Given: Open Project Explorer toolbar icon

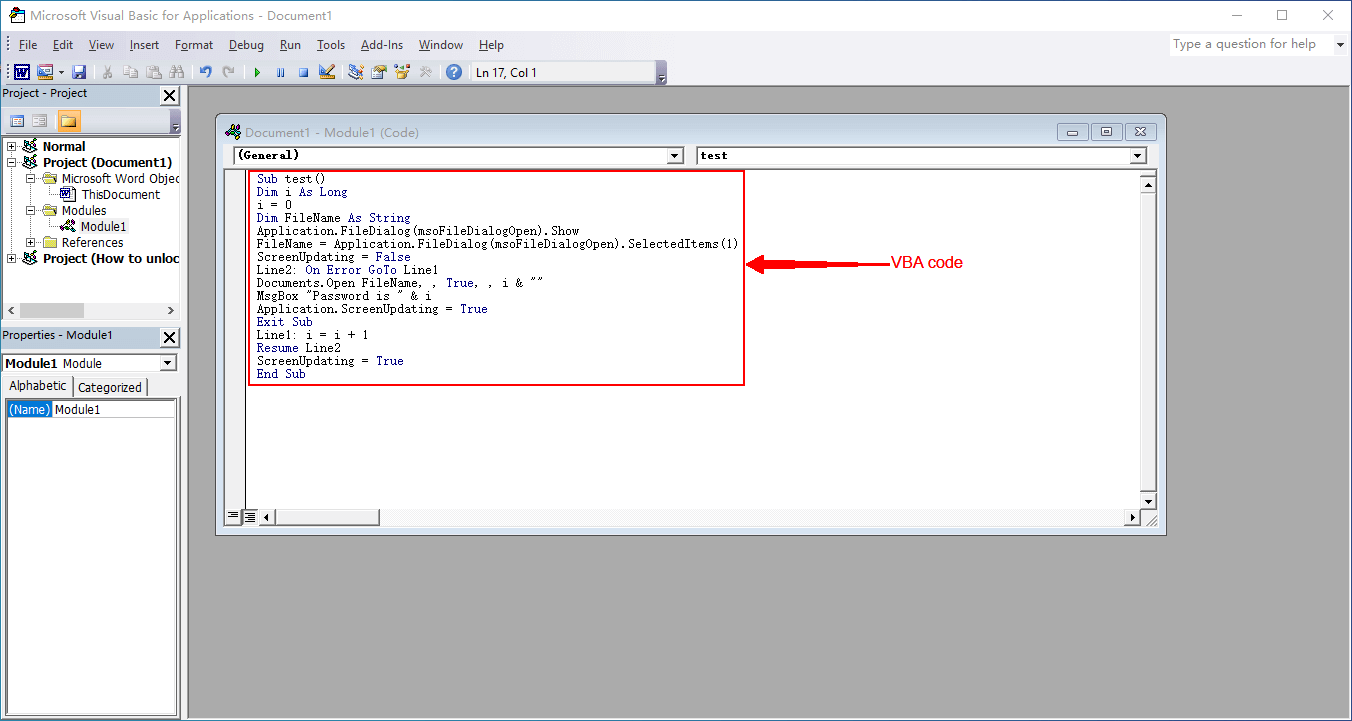Looking at the screenshot, I should 355,72.
